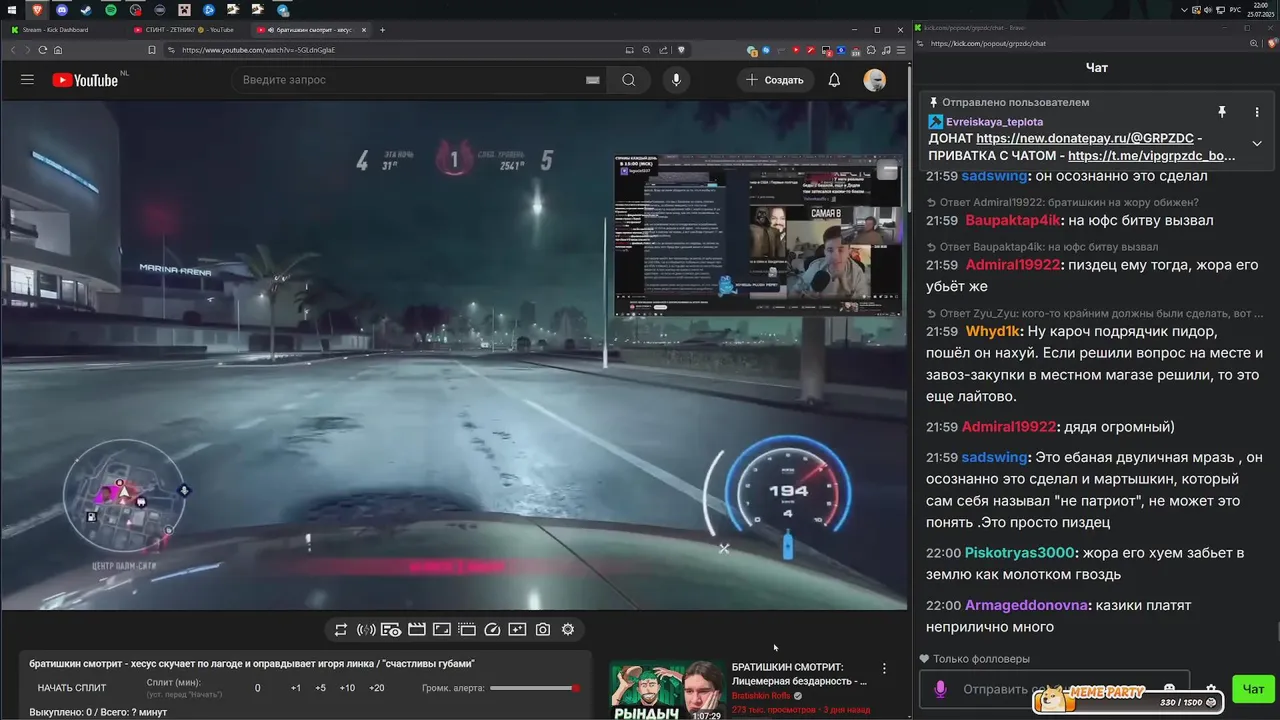Viewport: 1280px width, 720px height.
Task: Click the YouTube search magnifier button
Action: pyautogui.click(x=628, y=80)
